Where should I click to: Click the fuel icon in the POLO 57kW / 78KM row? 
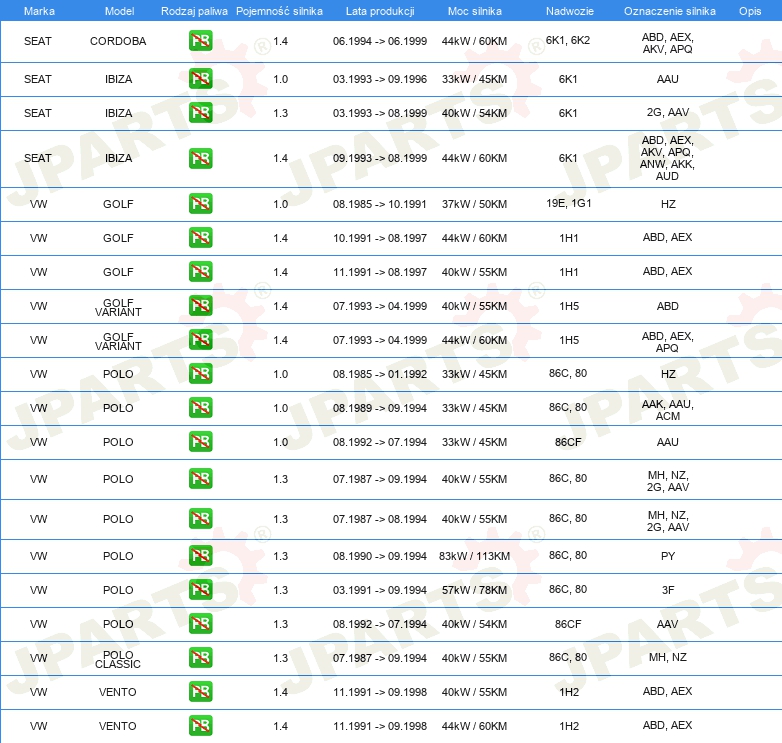[x=200, y=589]
